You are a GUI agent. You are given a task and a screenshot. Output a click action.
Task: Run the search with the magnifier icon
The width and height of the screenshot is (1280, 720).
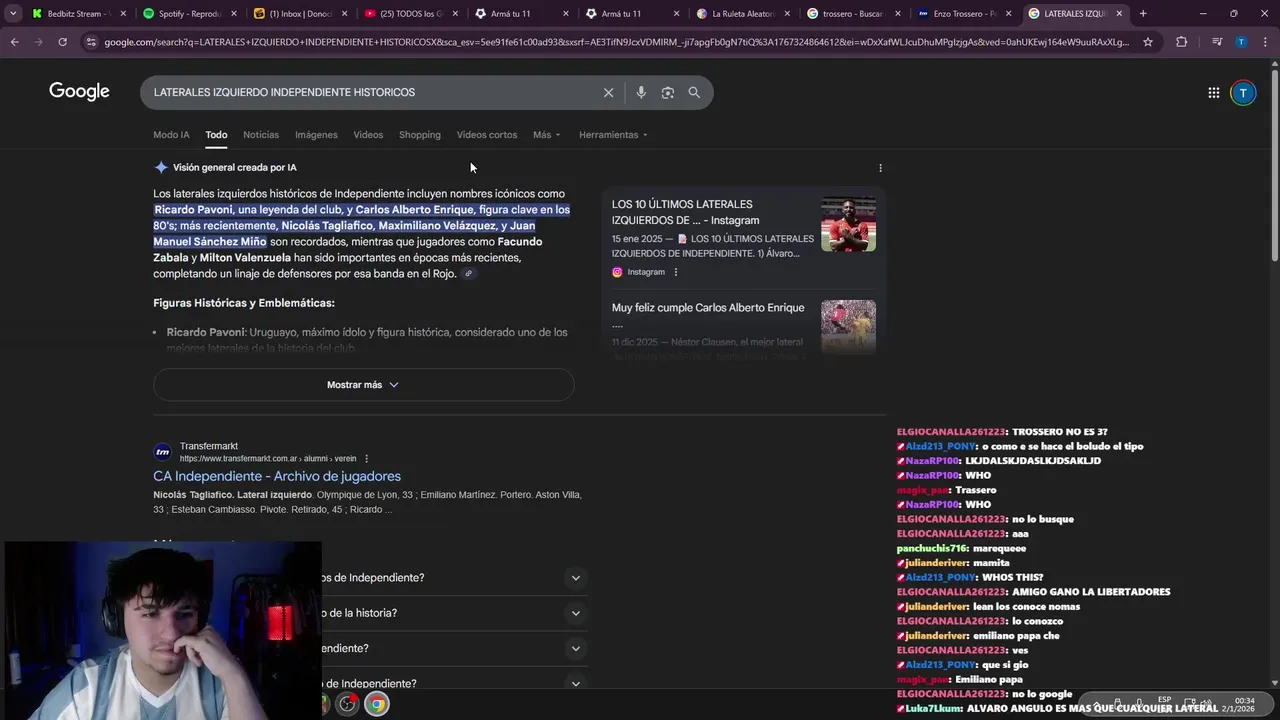coord(694,92)
